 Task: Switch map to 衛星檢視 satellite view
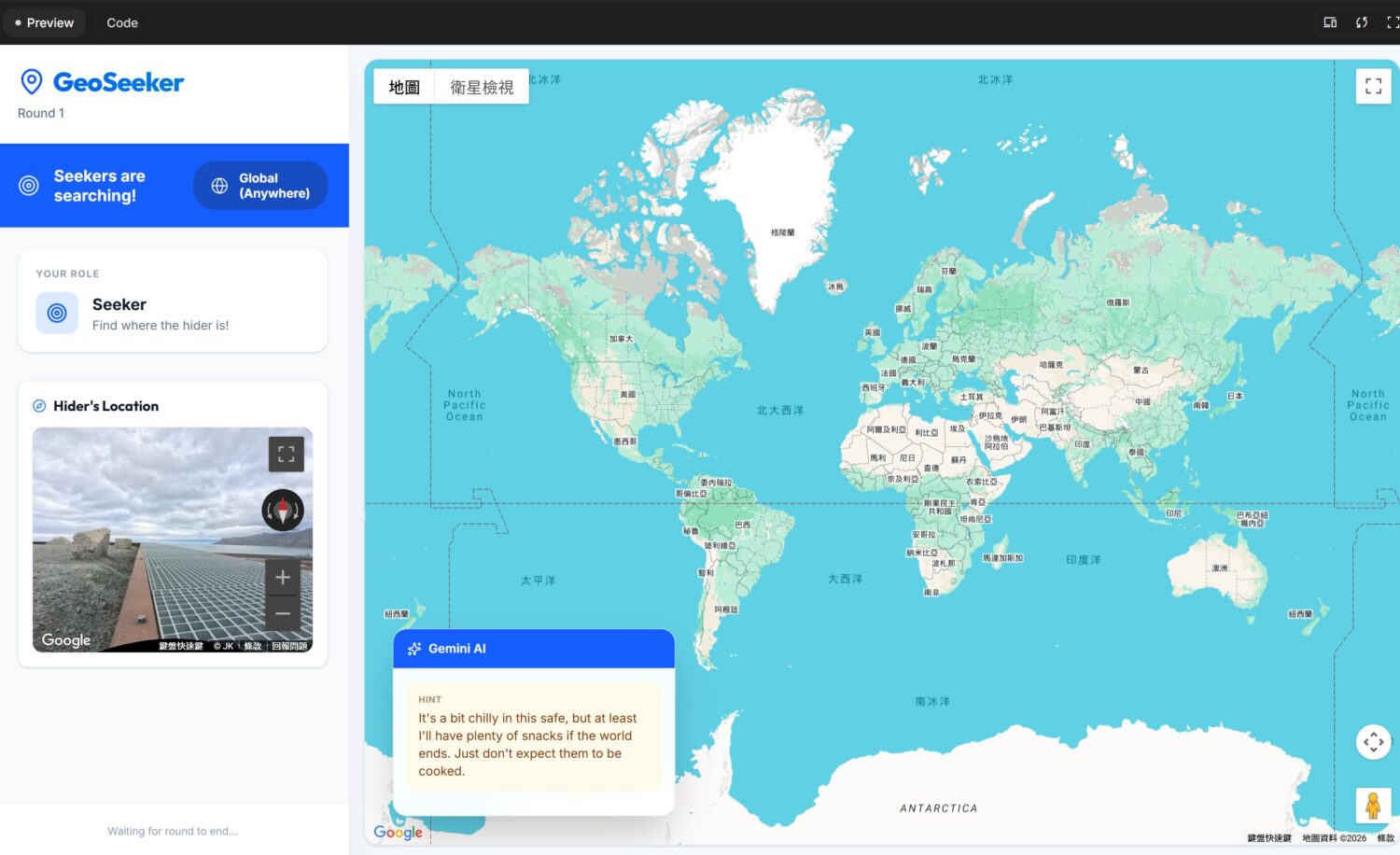tap(482, 87)
